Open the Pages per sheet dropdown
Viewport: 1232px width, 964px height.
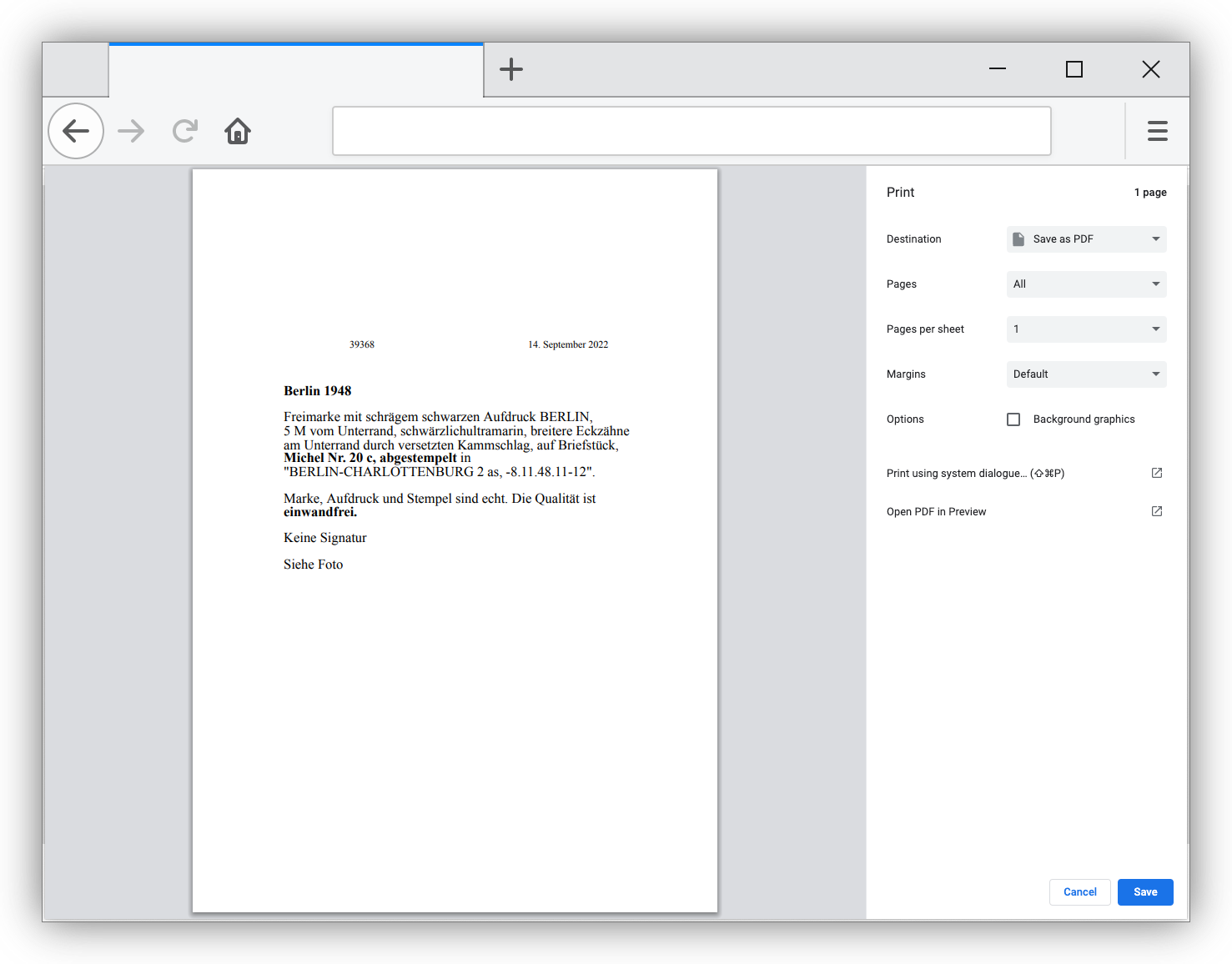[x=1086, y=329]
